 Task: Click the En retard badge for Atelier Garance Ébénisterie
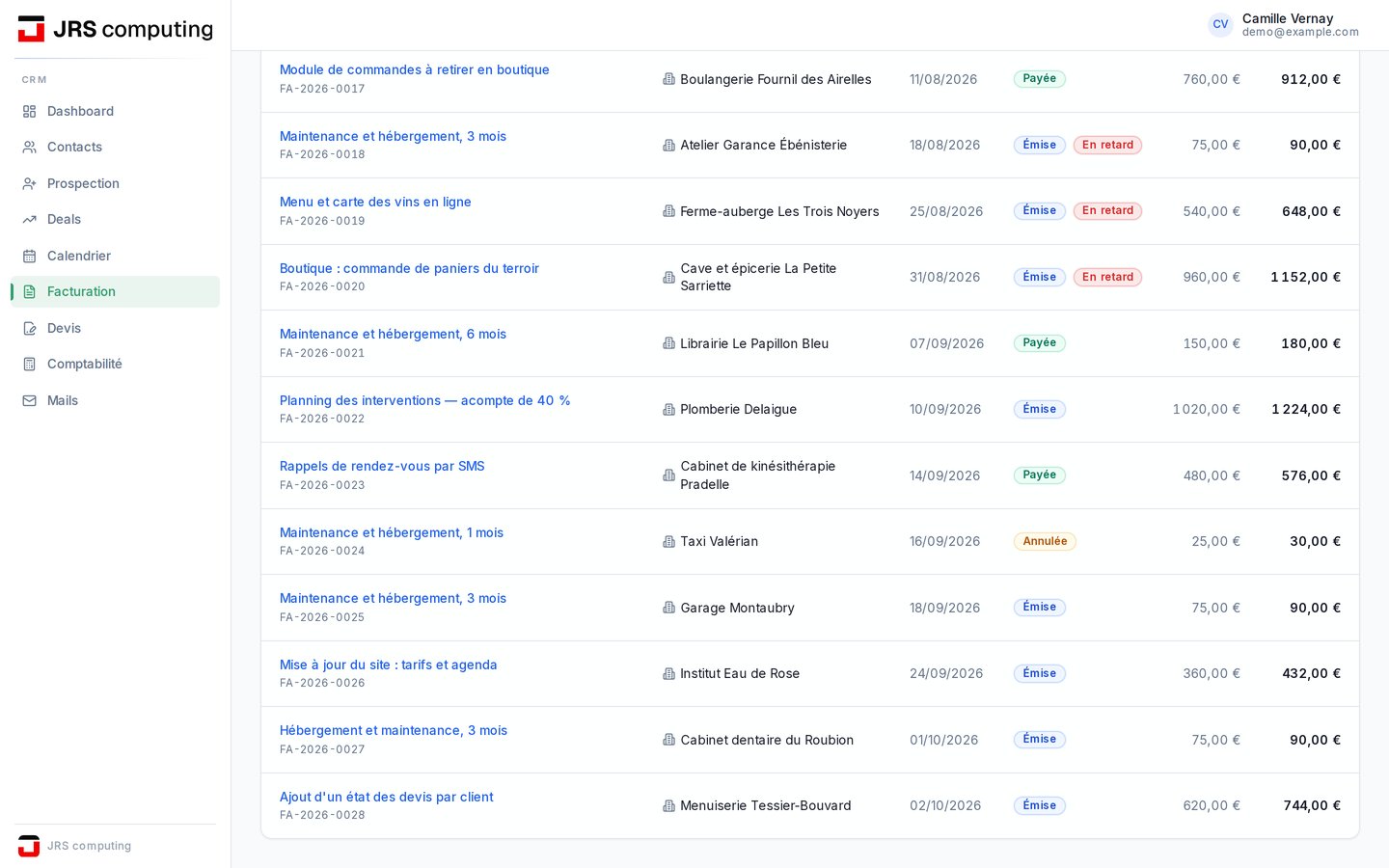click(x=1107, y=146)
